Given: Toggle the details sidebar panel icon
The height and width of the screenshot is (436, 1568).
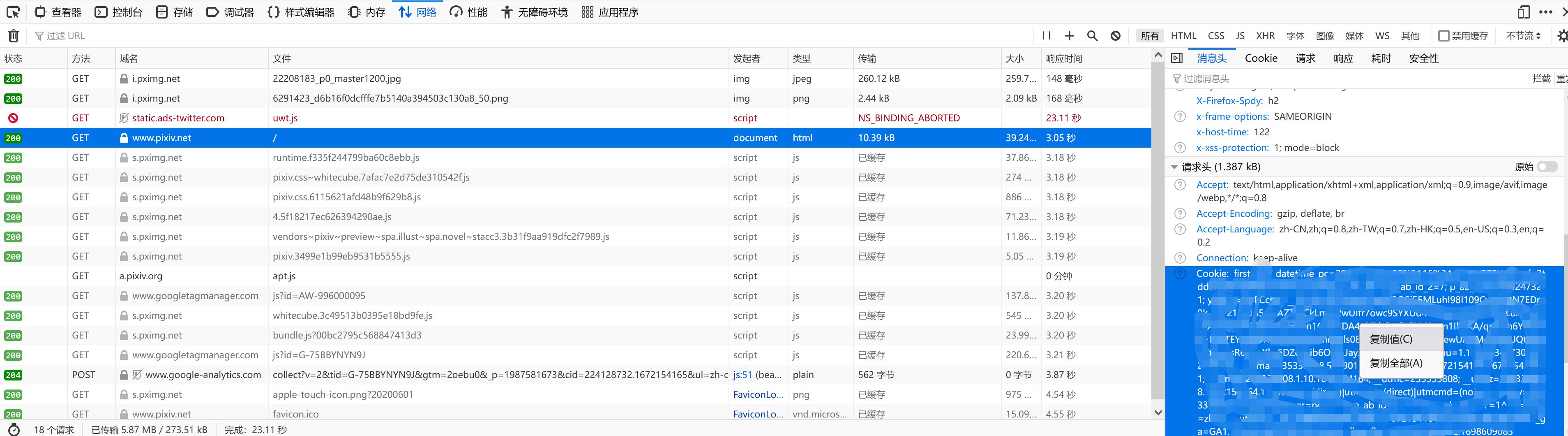Looking at the screenshot, I should click(x=1177, y=58).
